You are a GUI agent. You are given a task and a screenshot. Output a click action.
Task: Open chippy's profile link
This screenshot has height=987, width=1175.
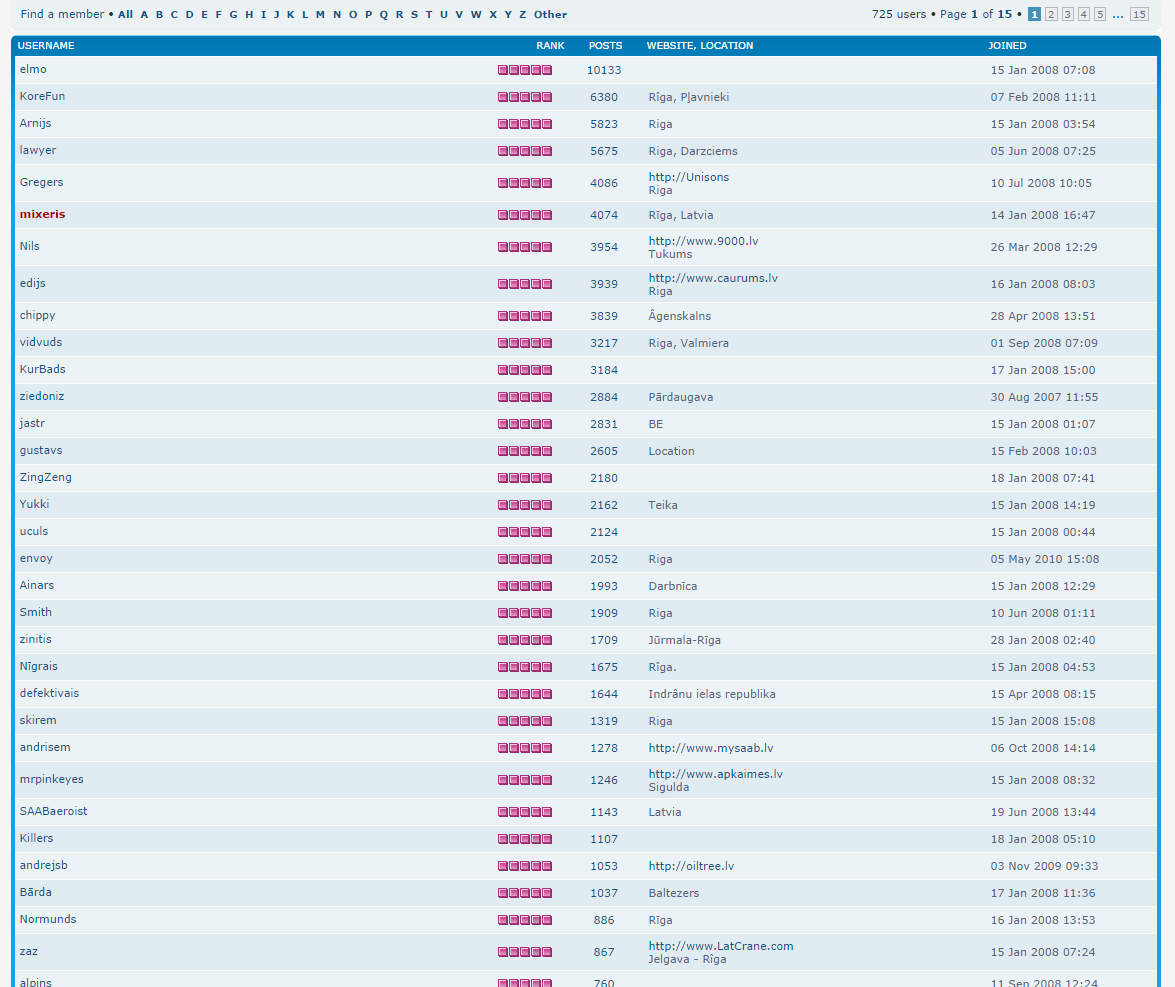[x=37, y=315]
